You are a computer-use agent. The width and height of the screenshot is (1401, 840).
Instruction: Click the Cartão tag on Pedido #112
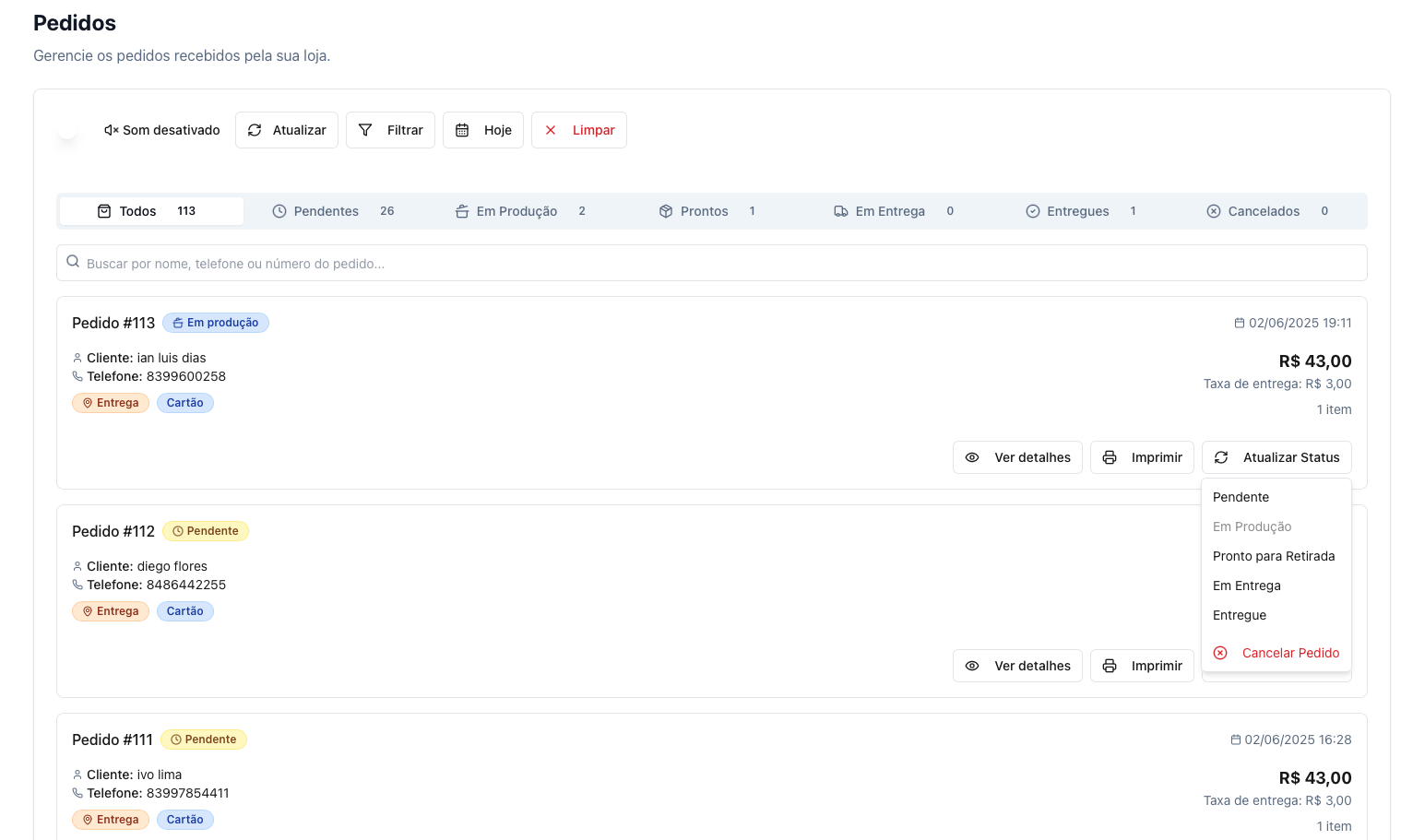click(x=185, y=611)
